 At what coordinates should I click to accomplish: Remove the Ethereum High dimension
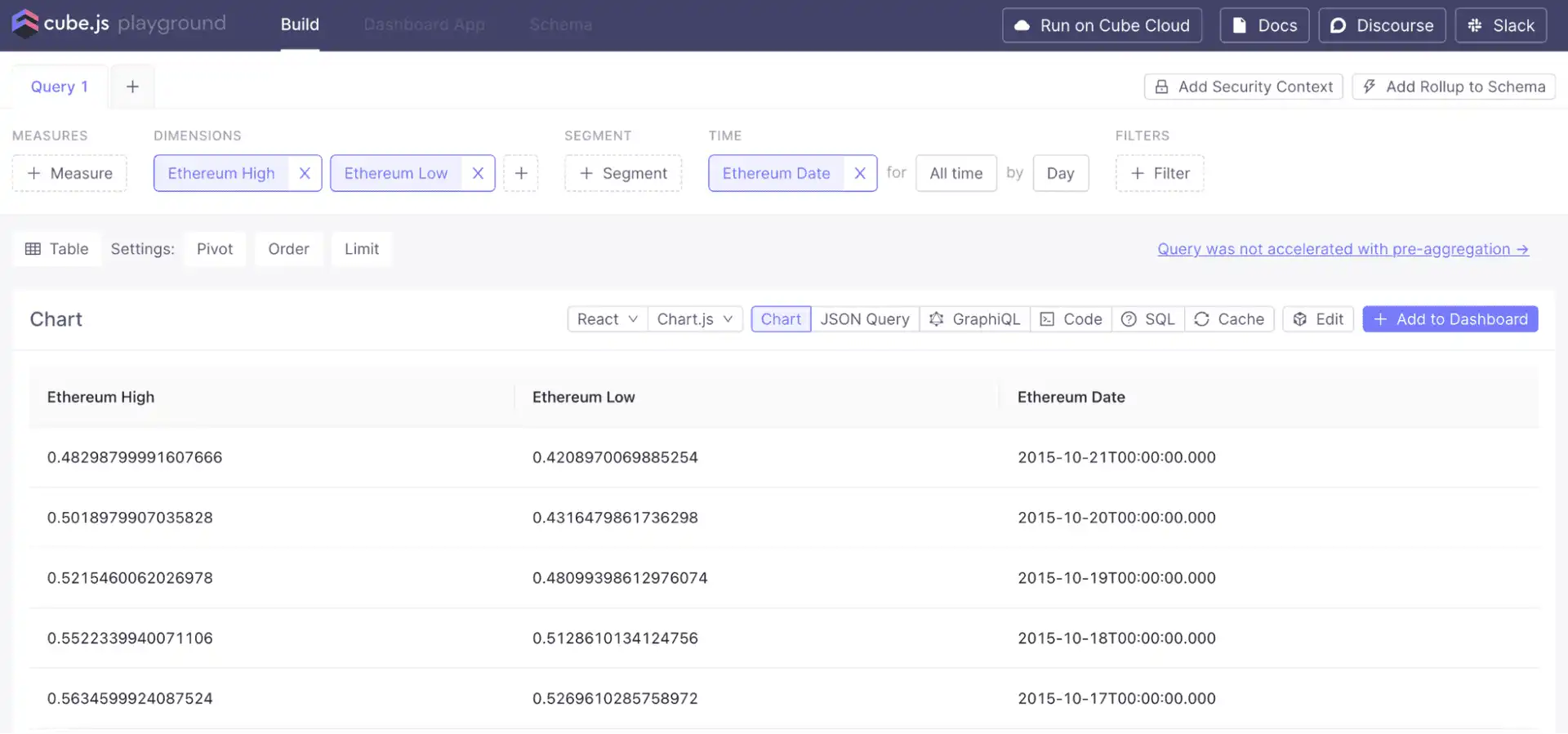click(305, 173)
